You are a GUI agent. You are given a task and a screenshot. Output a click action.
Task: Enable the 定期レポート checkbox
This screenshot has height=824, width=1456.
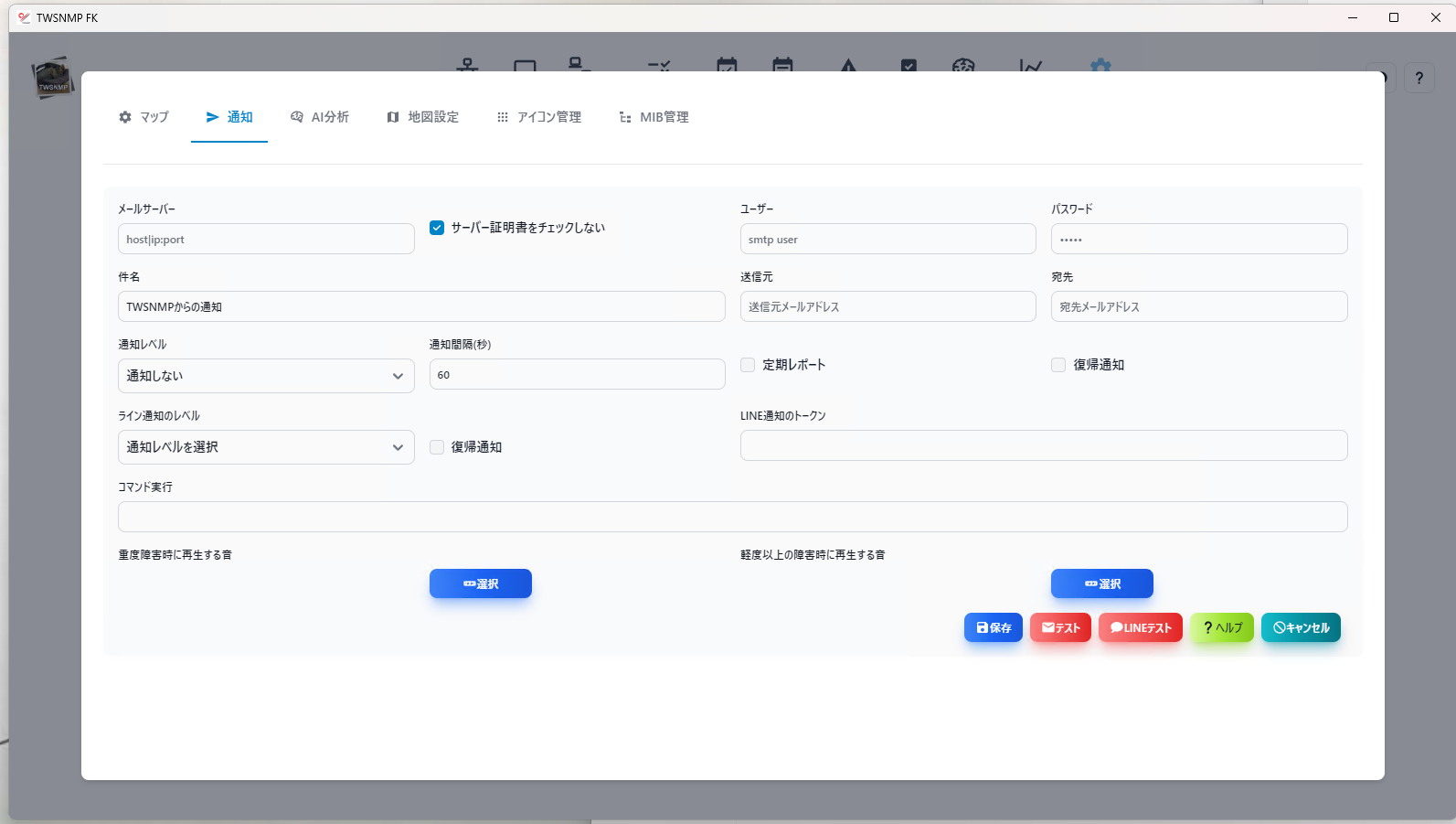(748, 365)
